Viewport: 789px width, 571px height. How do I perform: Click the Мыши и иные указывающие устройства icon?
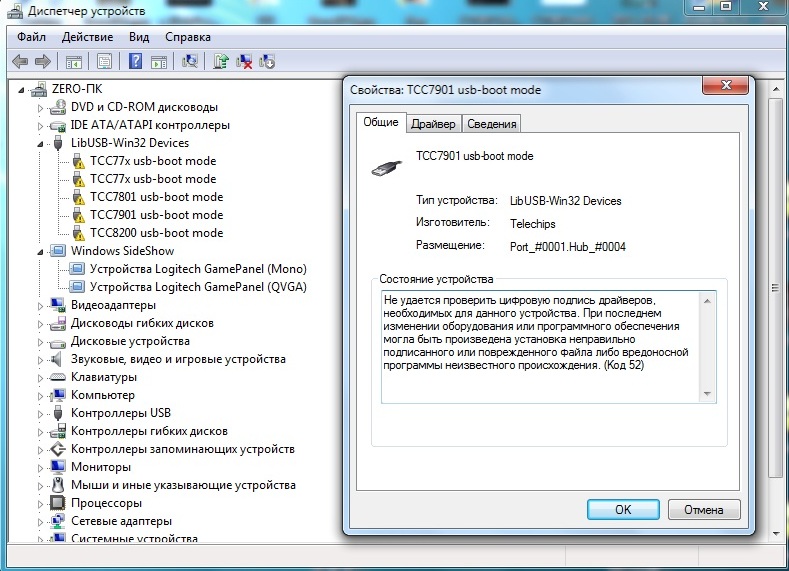pos(58,485)
